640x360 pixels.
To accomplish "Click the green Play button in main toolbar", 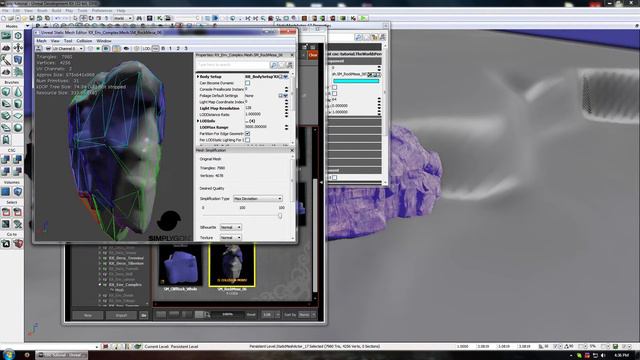I will 363,18.
